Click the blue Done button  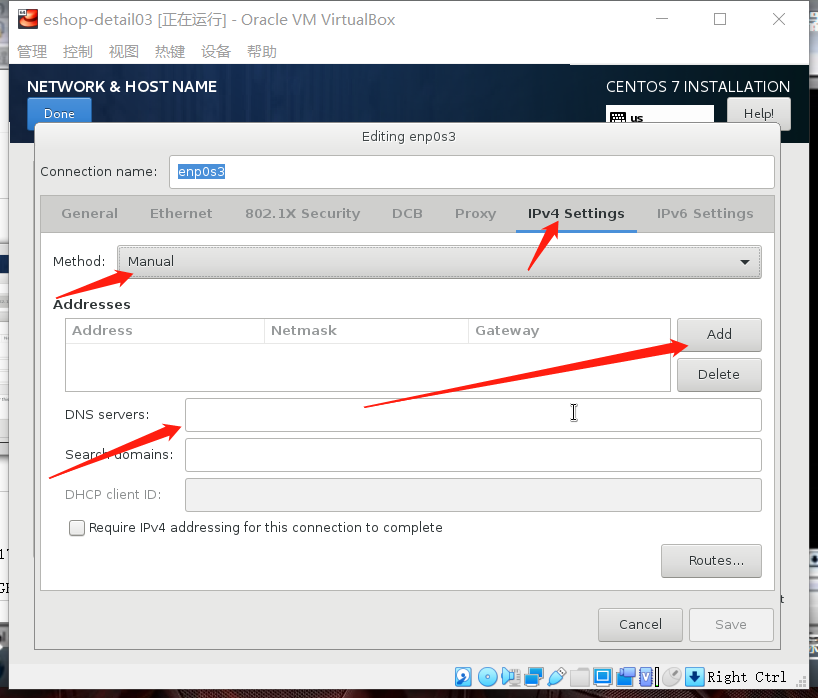coord(59,113)
